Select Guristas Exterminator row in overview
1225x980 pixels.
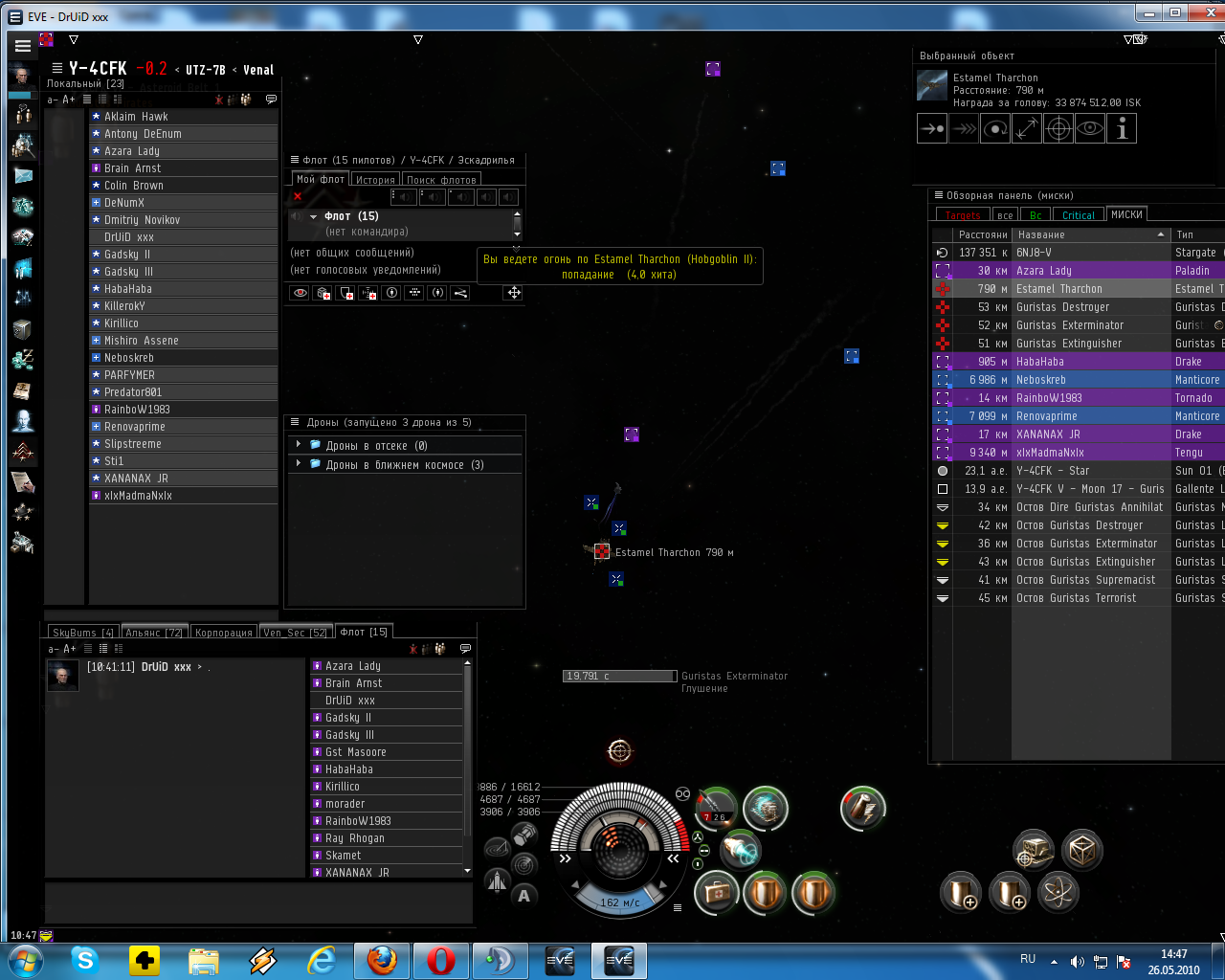(1079, 325)
